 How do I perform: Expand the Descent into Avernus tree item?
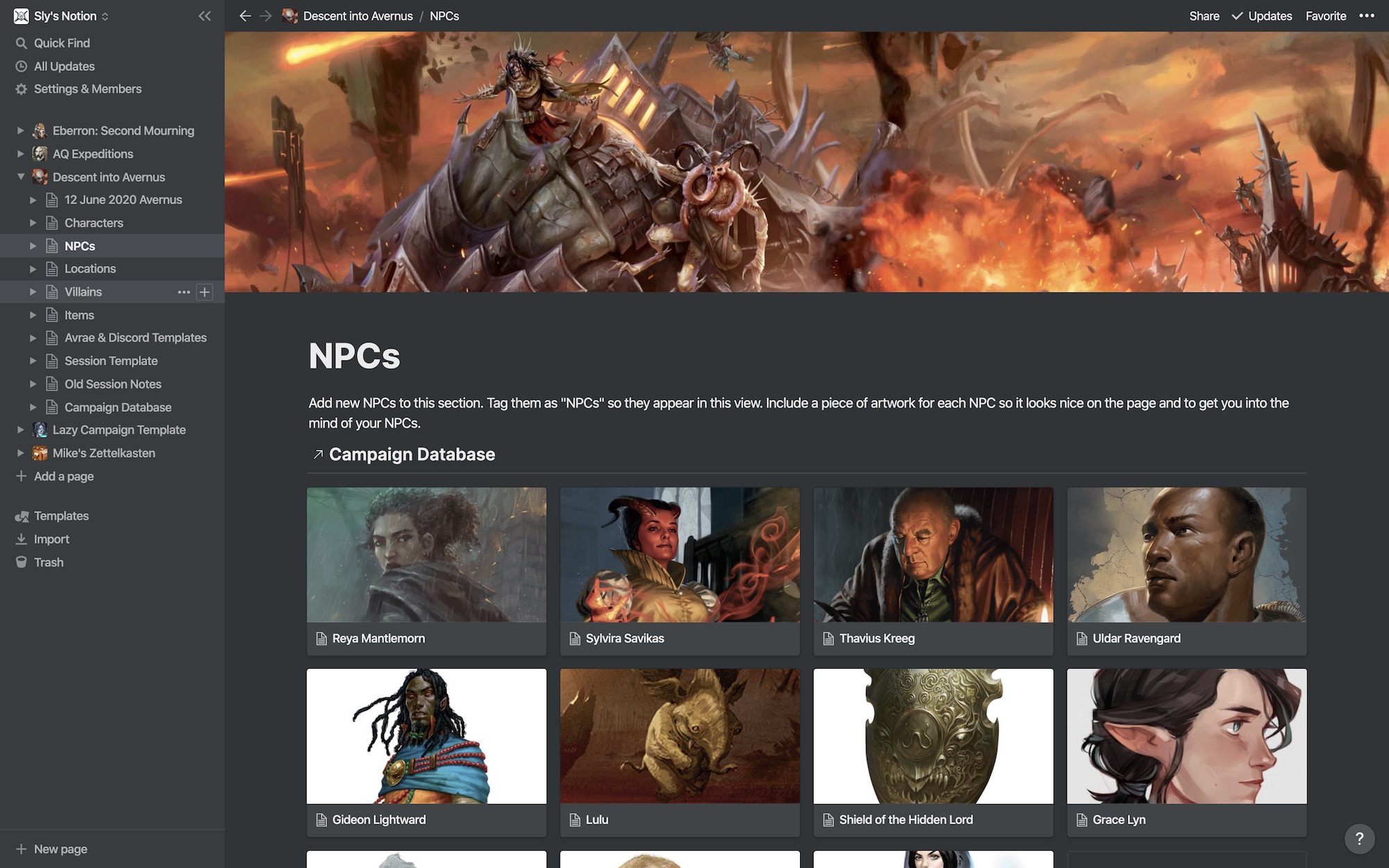pos(20,176)
